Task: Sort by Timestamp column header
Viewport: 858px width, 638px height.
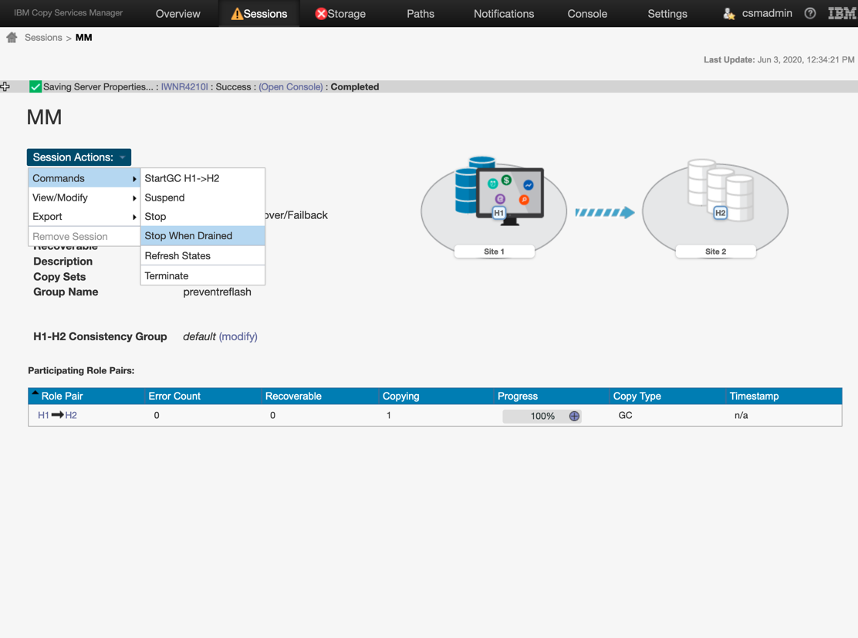Action: [754, 396]
